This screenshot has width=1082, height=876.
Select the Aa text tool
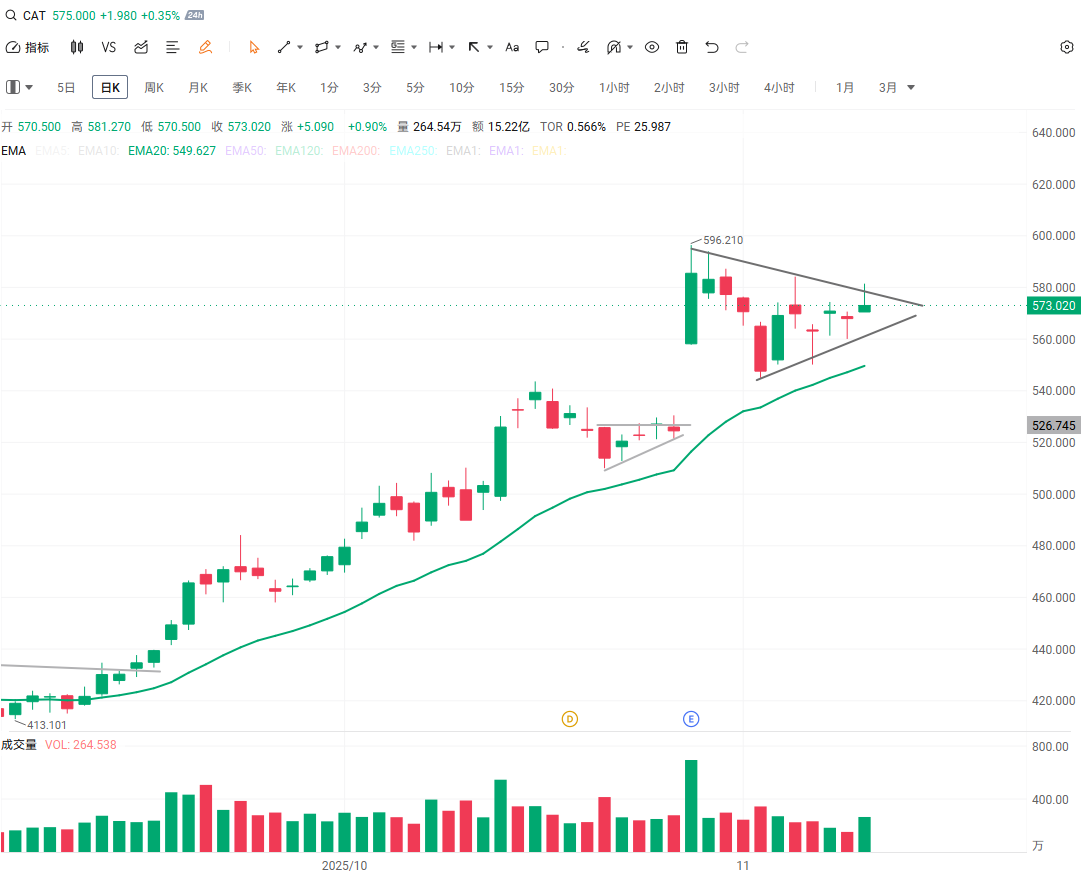[x=512, y=47]
